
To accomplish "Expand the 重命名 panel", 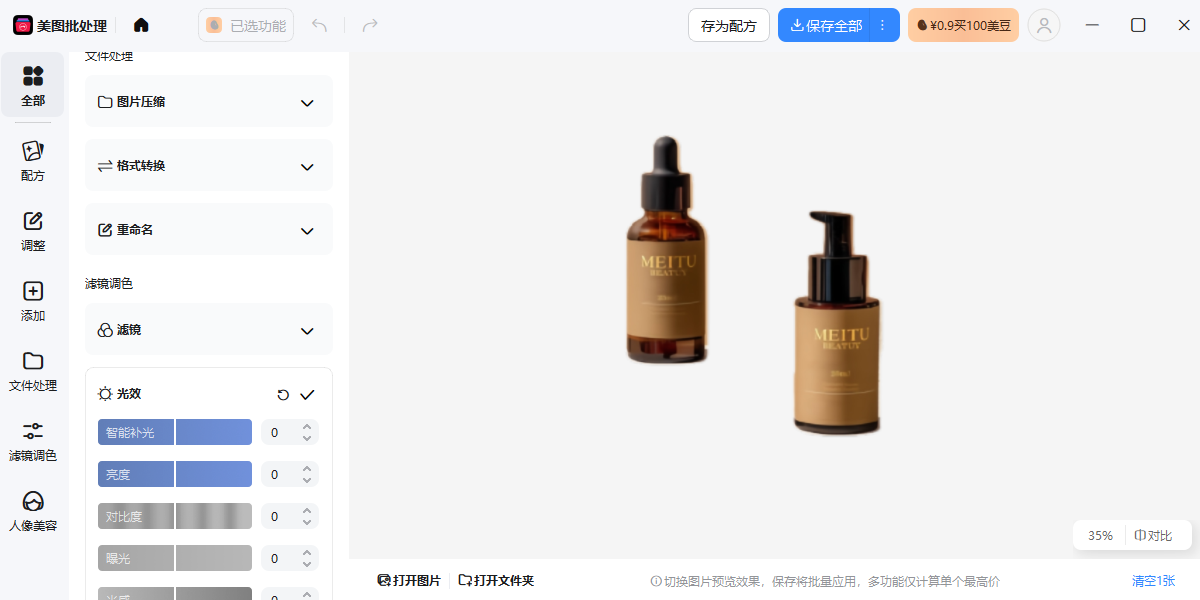I will [307, 231].
